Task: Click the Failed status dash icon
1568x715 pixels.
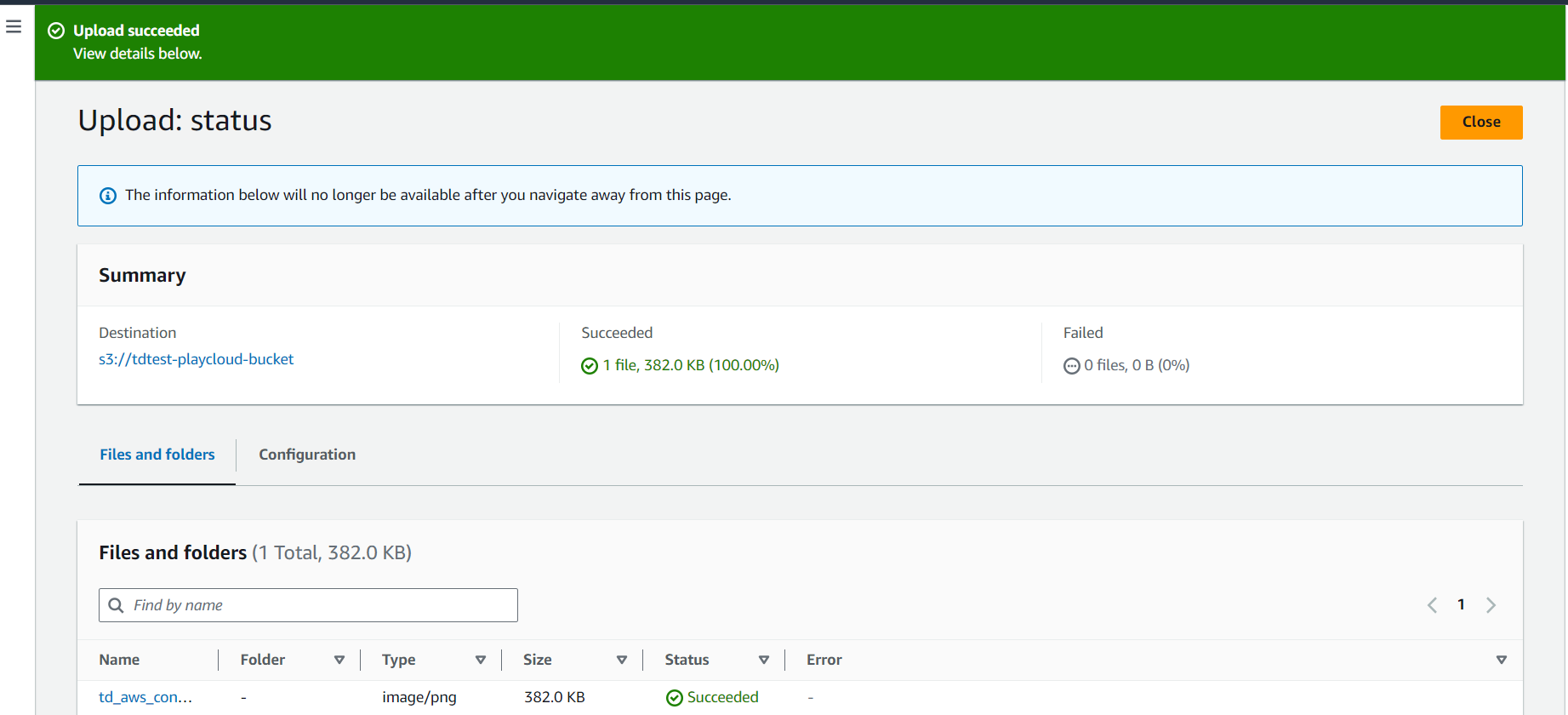Action: tap(1071, 366)
